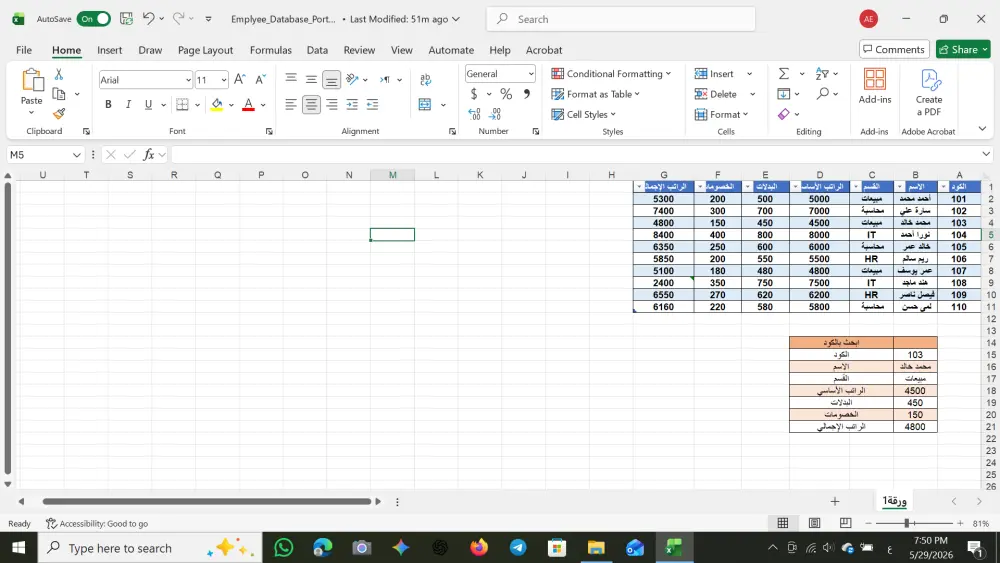
Task: Open Cell Styles gallery
Action: coord(584,115)
